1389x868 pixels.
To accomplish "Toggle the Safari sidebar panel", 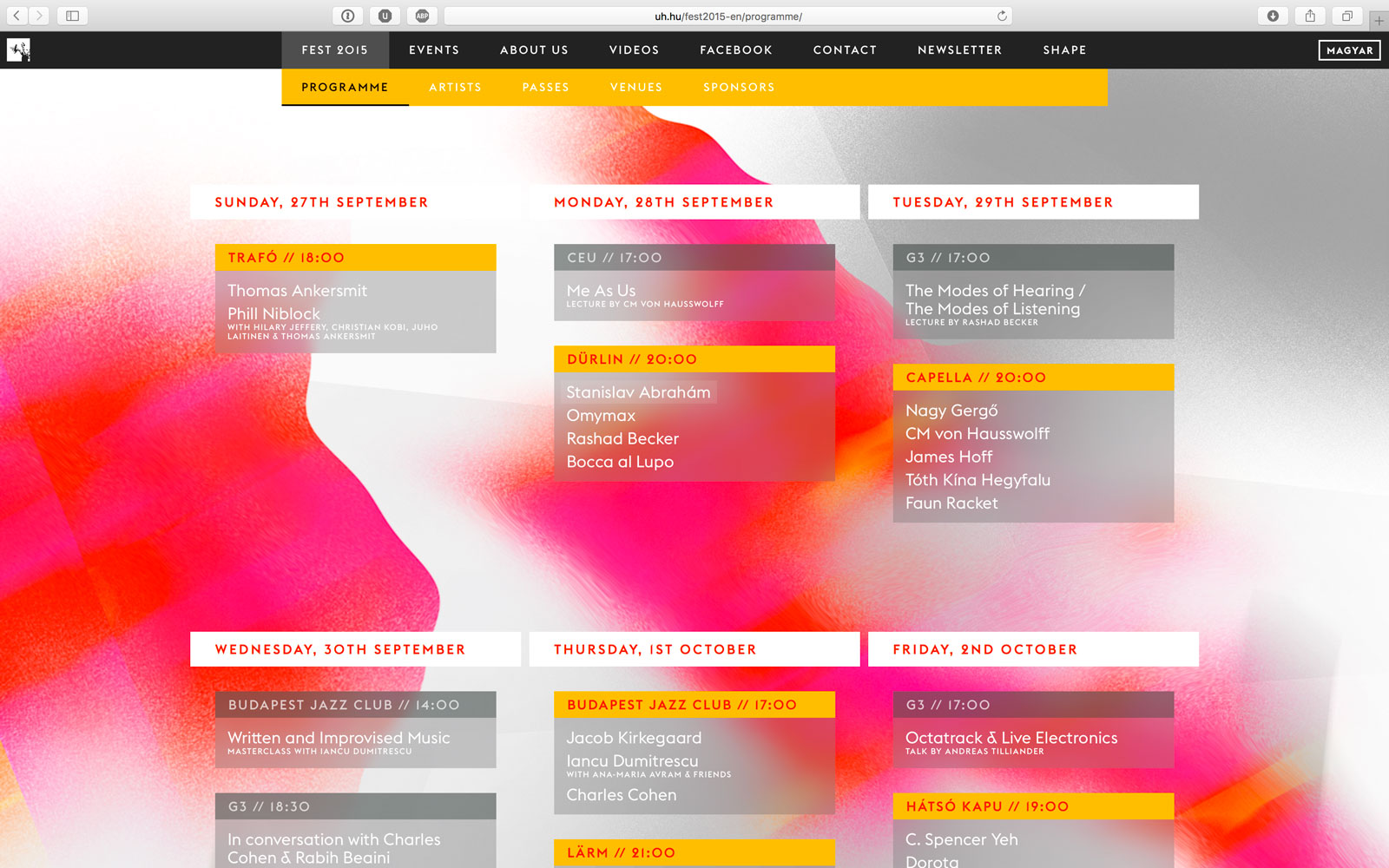I will coord(72,16).
